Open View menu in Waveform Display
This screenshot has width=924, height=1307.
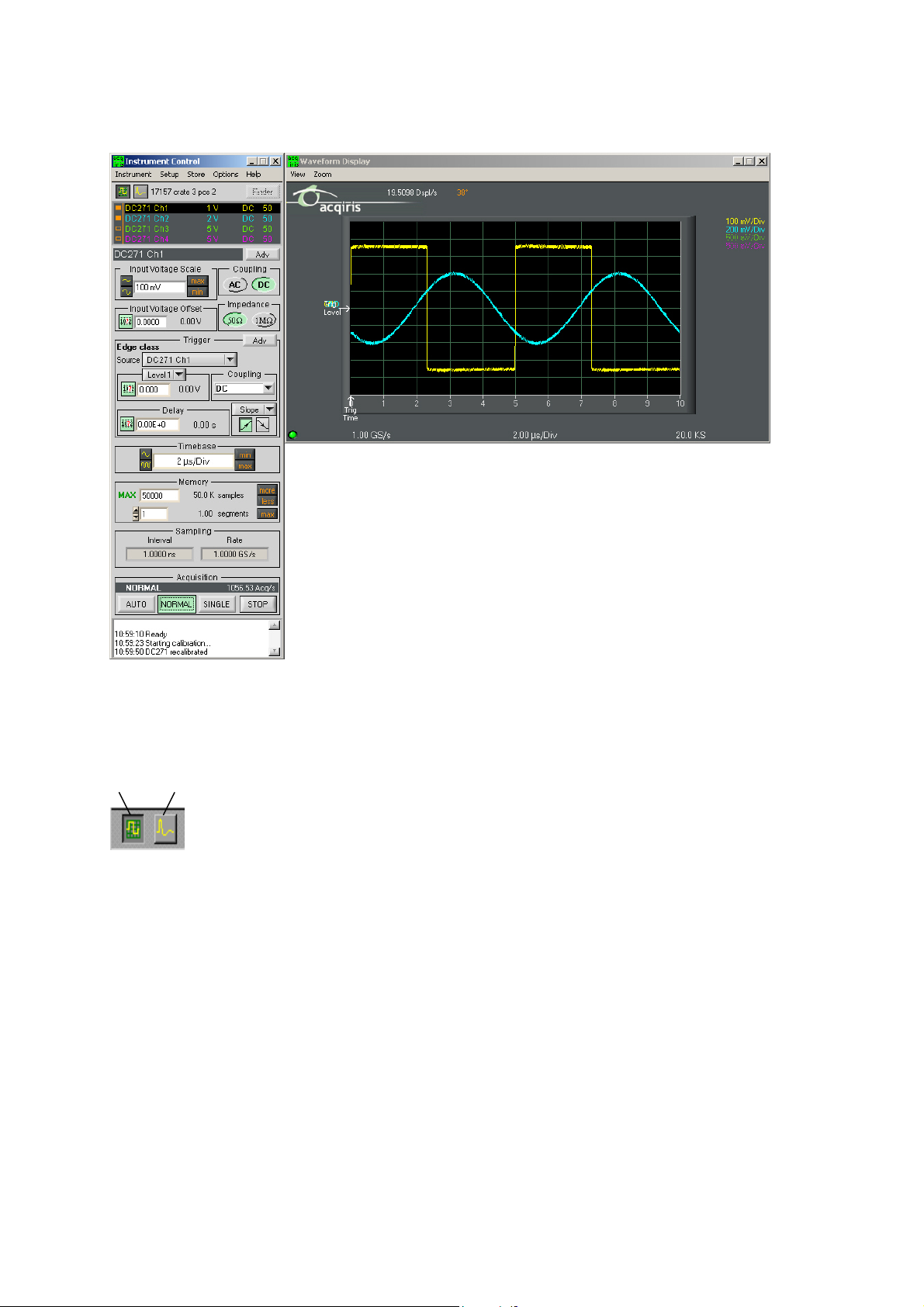298,175
